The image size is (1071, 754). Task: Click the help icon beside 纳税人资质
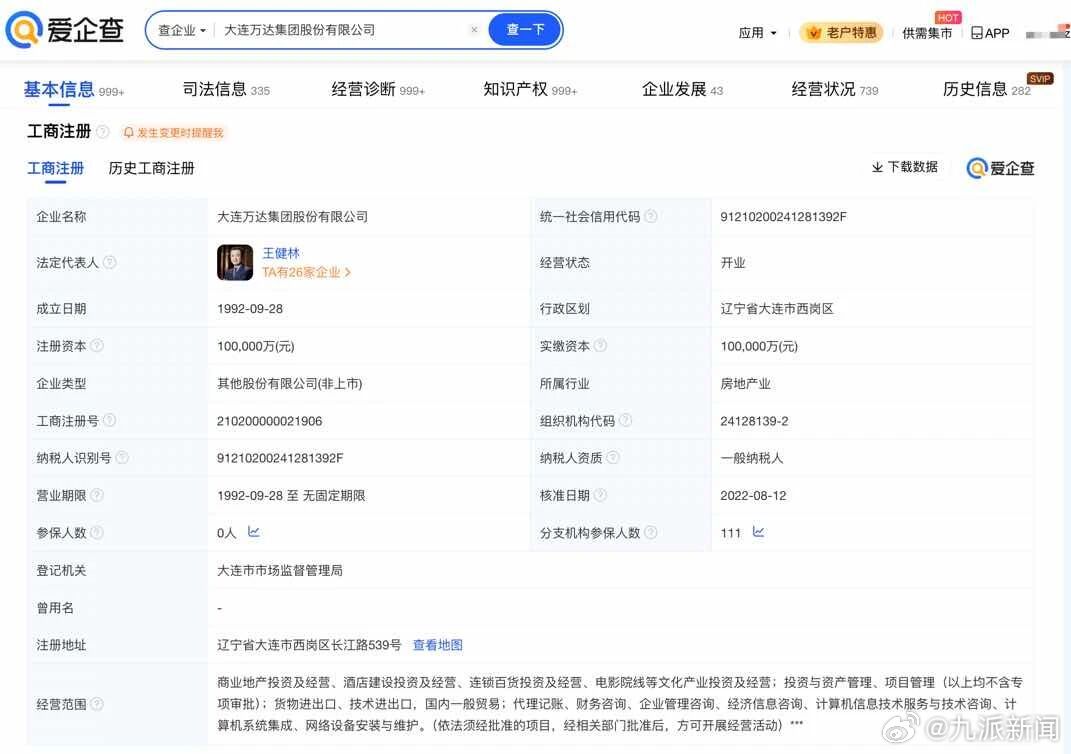pos(613,458)
